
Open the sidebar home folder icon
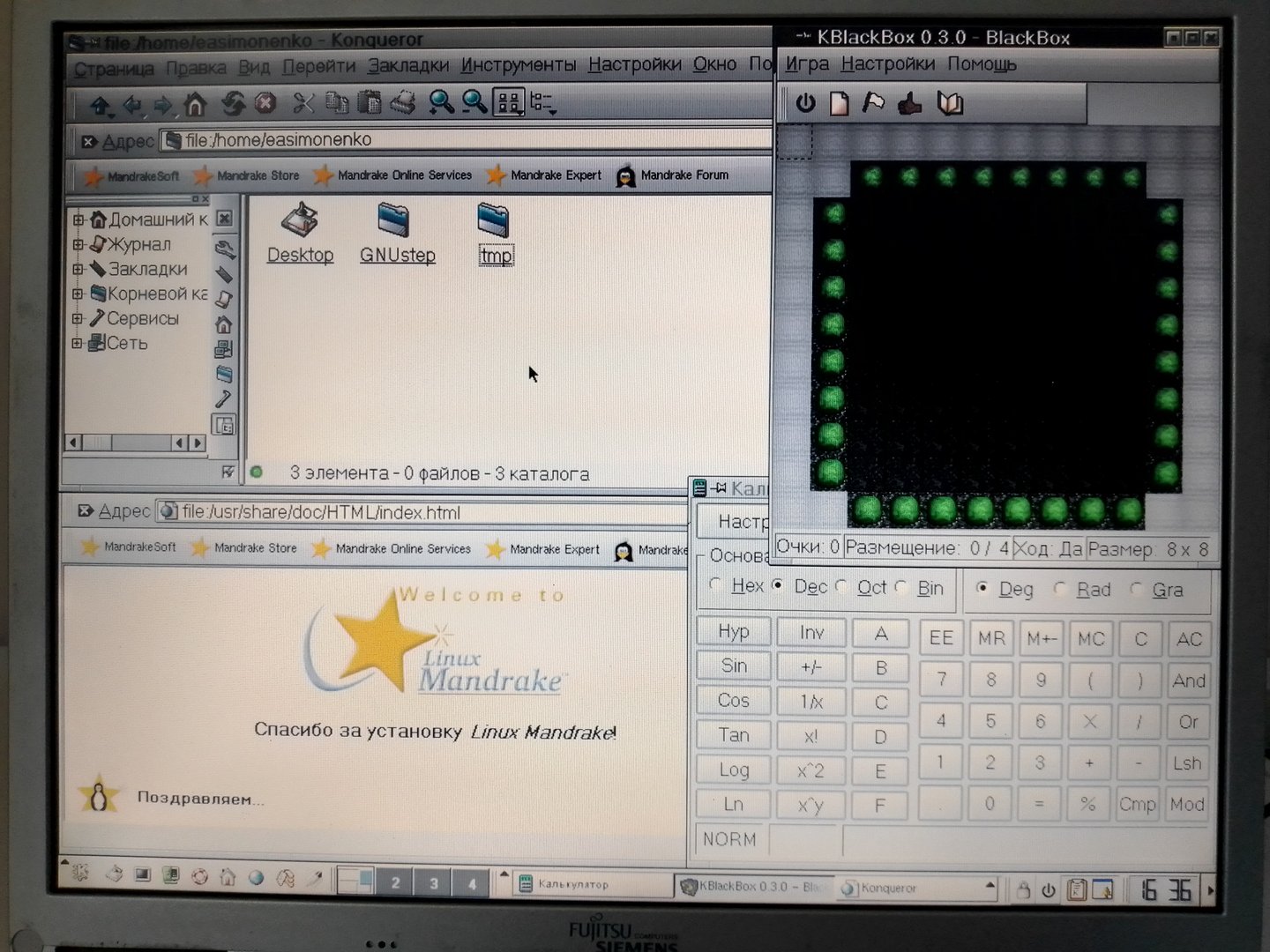pyautogui.click(x=224, y=324)
